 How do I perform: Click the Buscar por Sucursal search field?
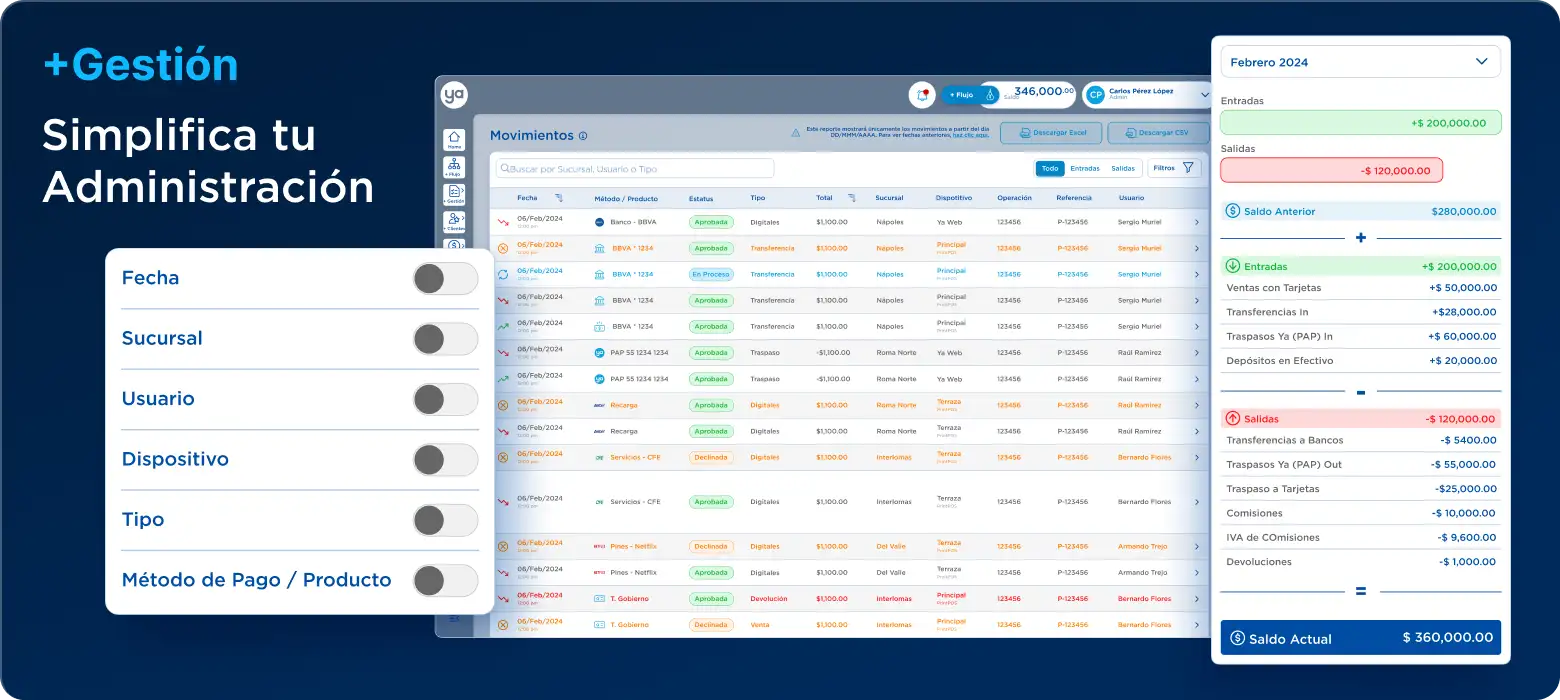pyautogui.click(x=635, y=169)
